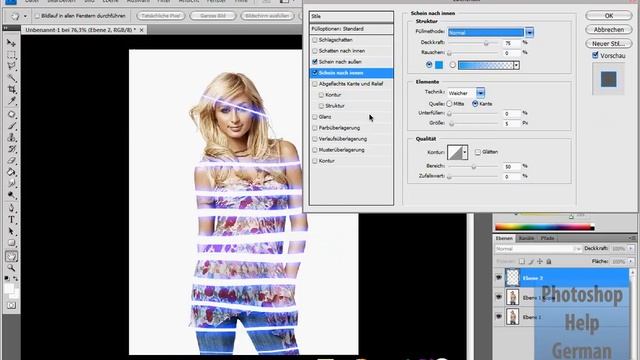This screenshot has width=640, height=360.
Task: Open the Kontur contour picker arrow
Action: coord(464,152)
